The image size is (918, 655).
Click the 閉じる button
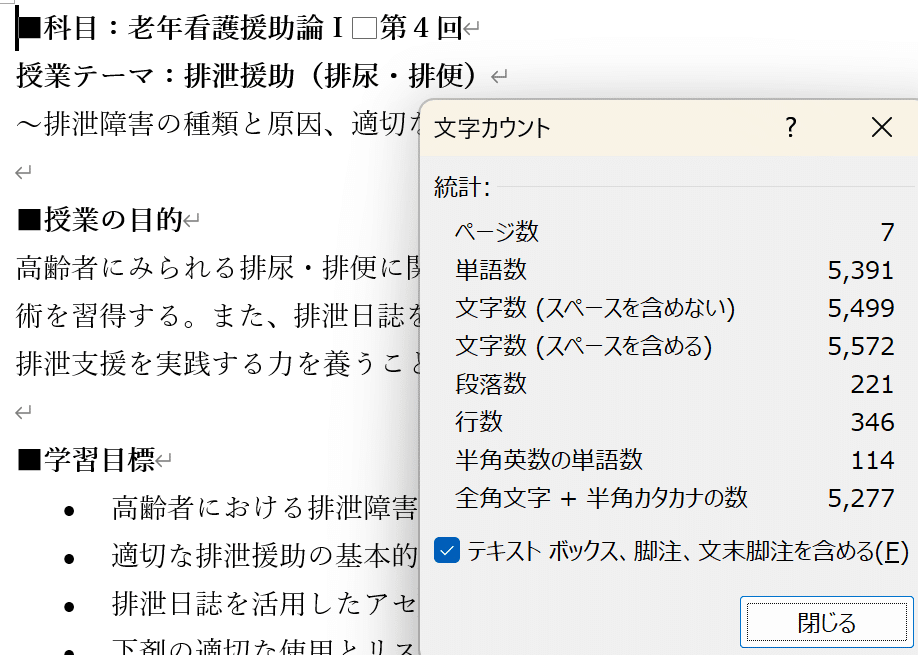[825, 621]
